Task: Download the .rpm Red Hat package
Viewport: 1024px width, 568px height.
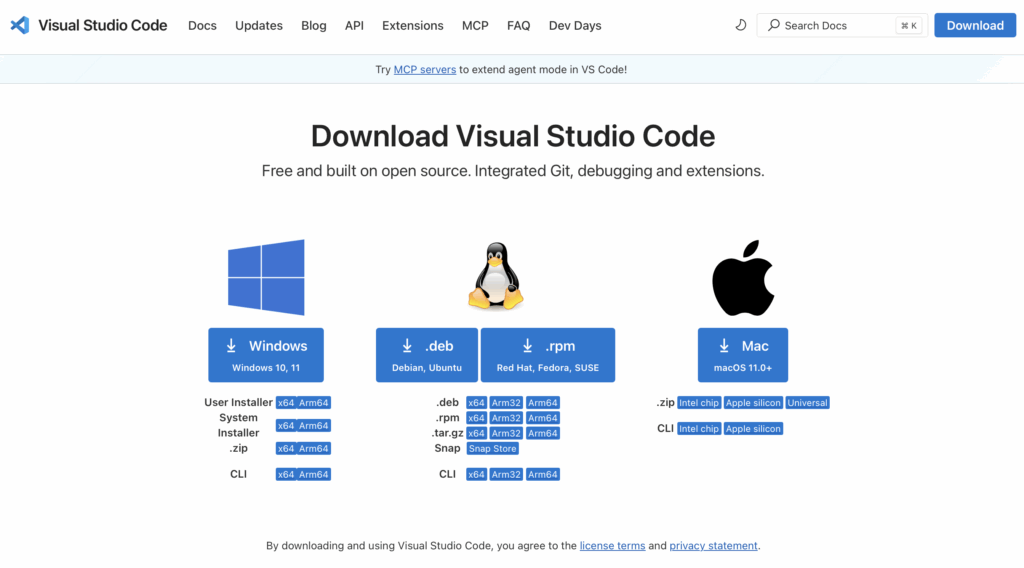Action: click(548, 355)
